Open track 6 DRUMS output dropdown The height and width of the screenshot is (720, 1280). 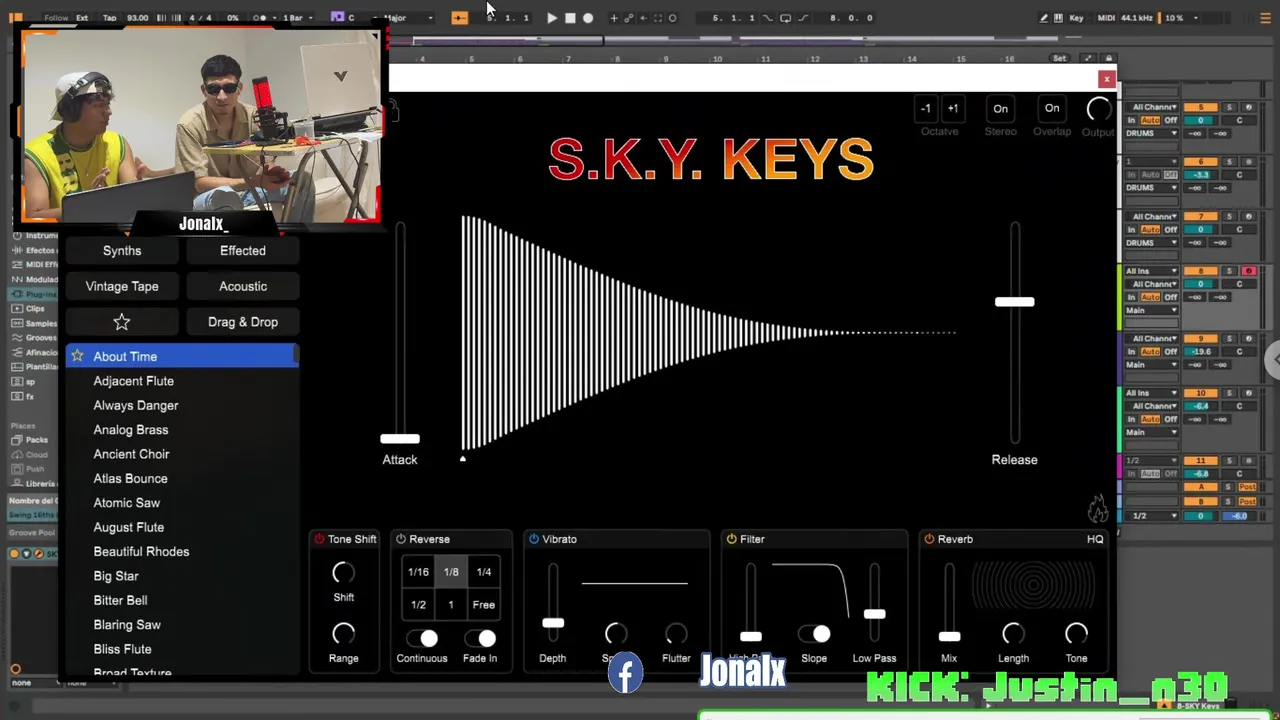point(1152,188)
